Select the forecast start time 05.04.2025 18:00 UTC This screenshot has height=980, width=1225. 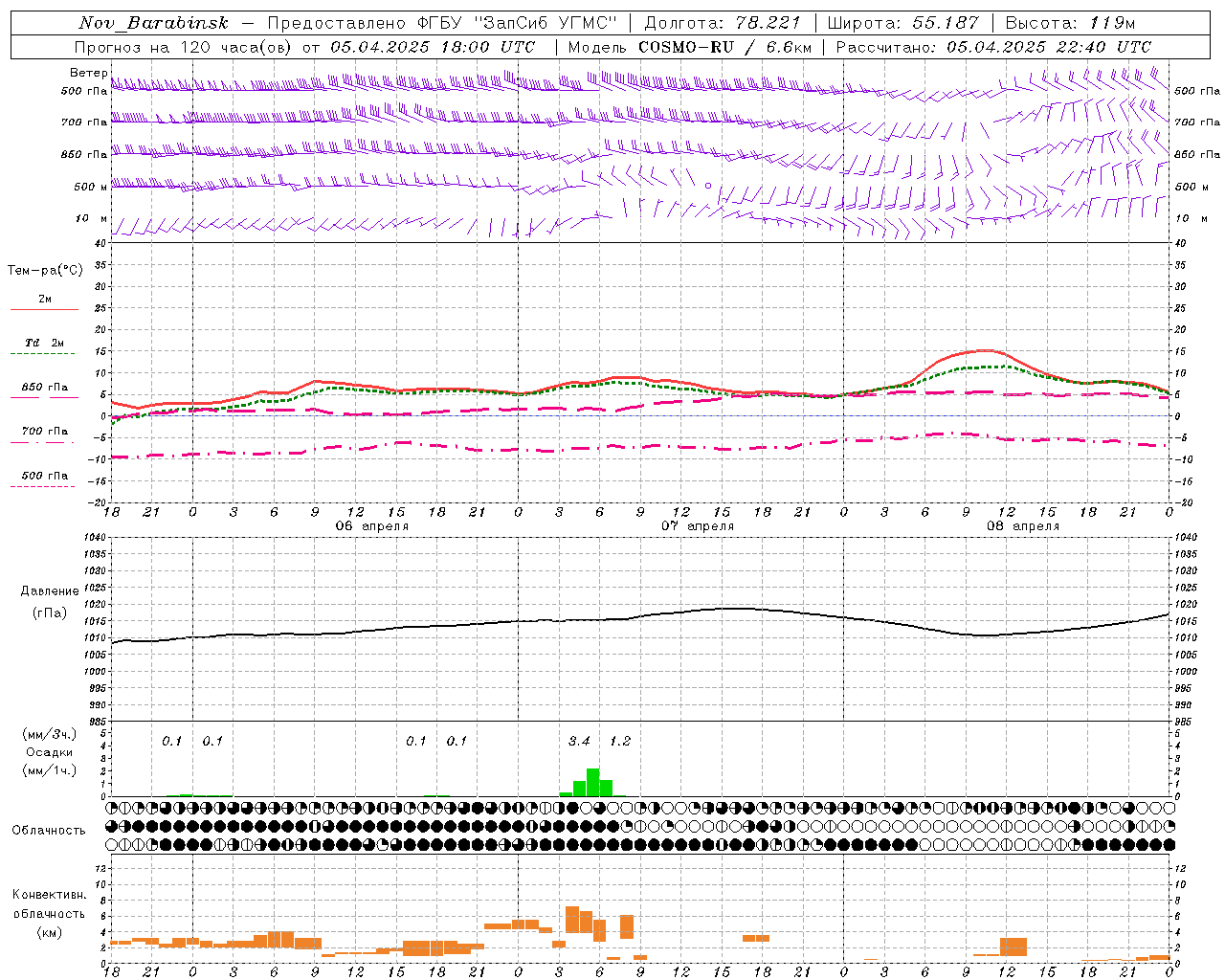[x=433, y=47]
